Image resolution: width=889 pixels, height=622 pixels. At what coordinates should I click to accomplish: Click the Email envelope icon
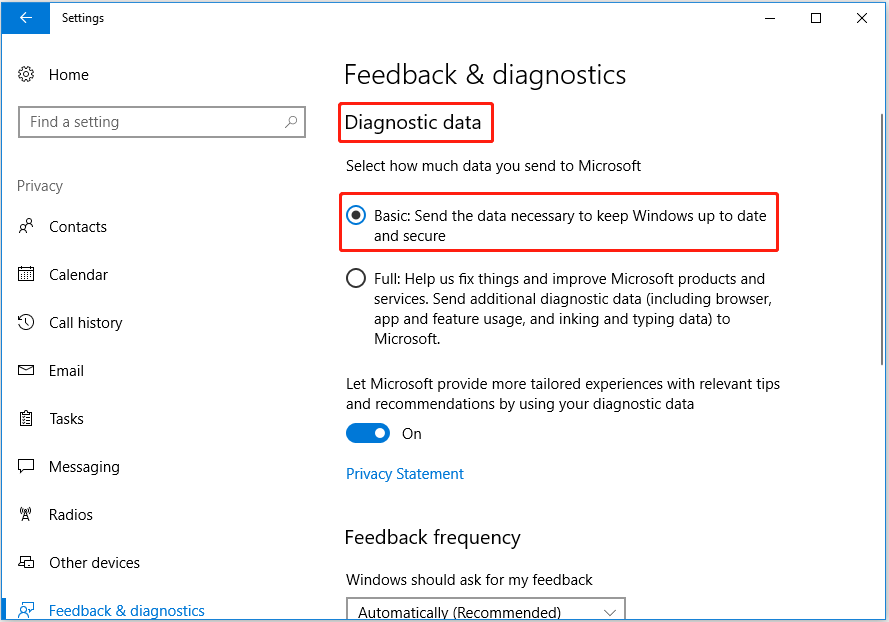27,371
